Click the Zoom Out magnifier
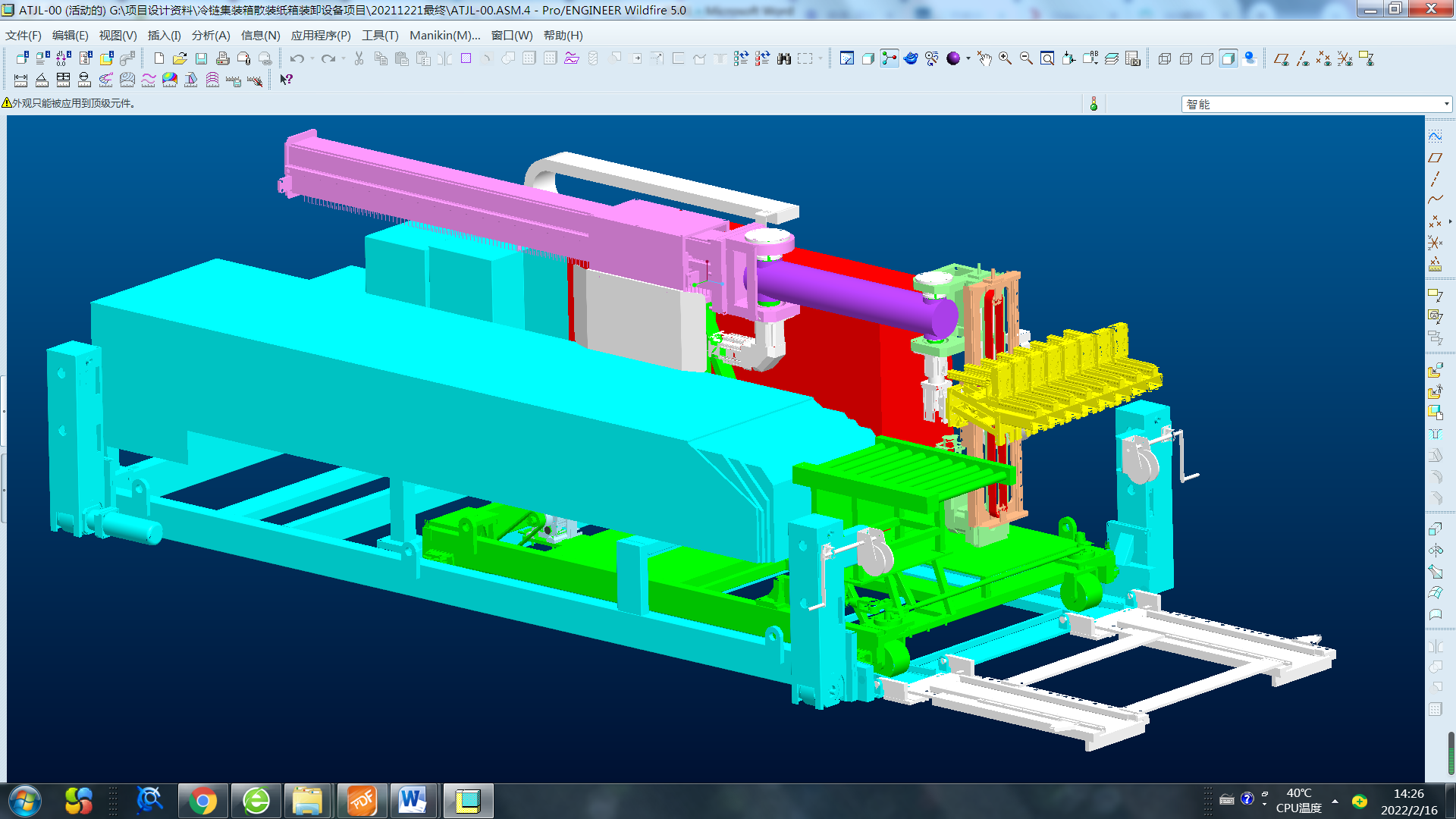 click(x=1026, y=58)
